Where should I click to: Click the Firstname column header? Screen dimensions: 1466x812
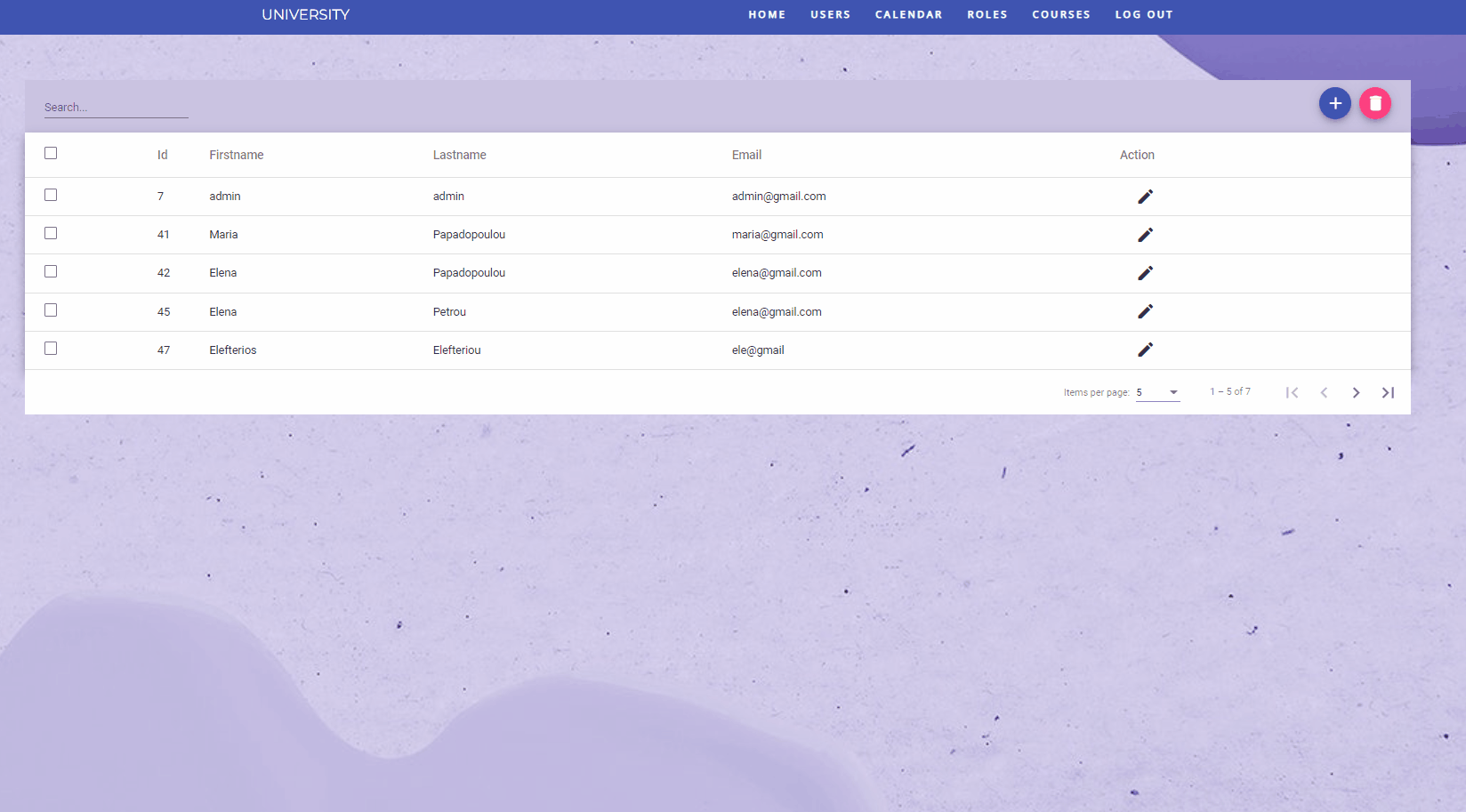point(237,155)
